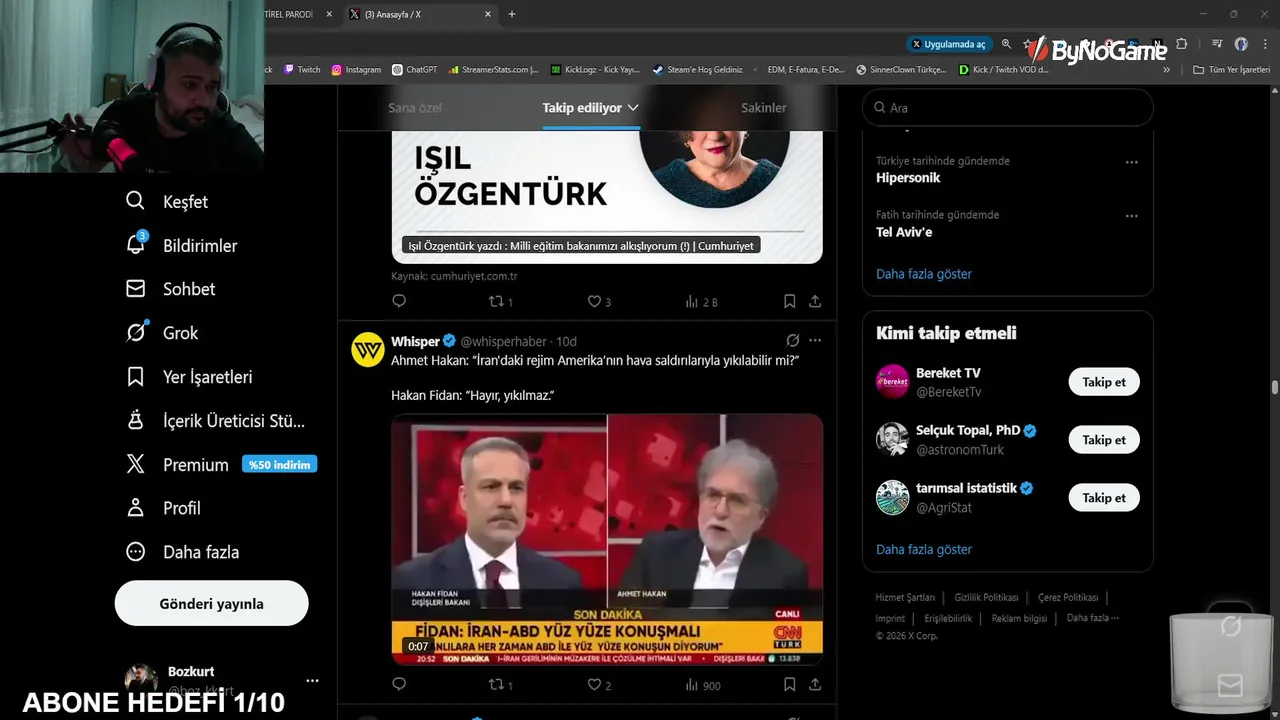Share the Işıl Özgentürk post

click(x=815, y=301)
